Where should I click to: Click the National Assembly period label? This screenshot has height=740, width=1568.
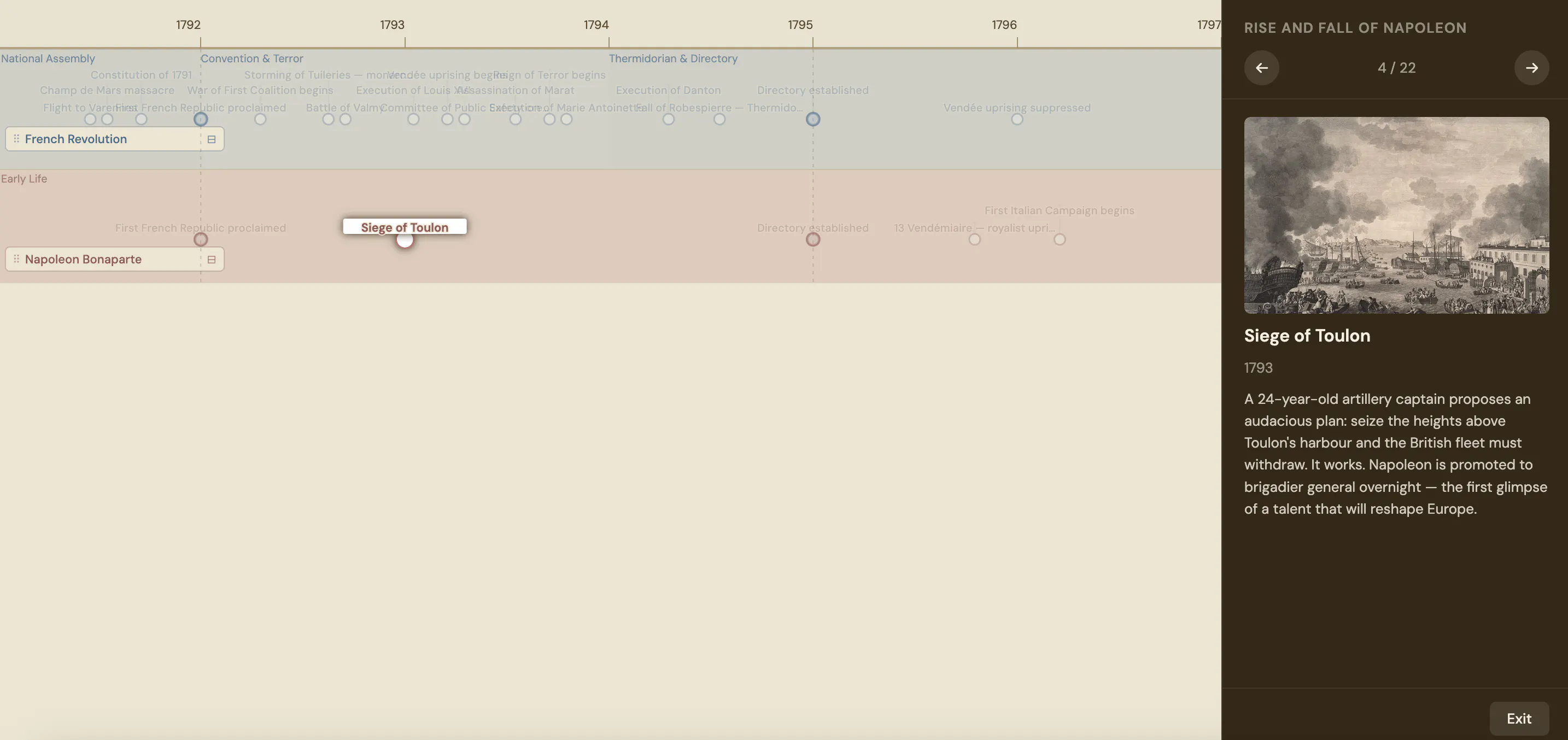click(48, 58)
